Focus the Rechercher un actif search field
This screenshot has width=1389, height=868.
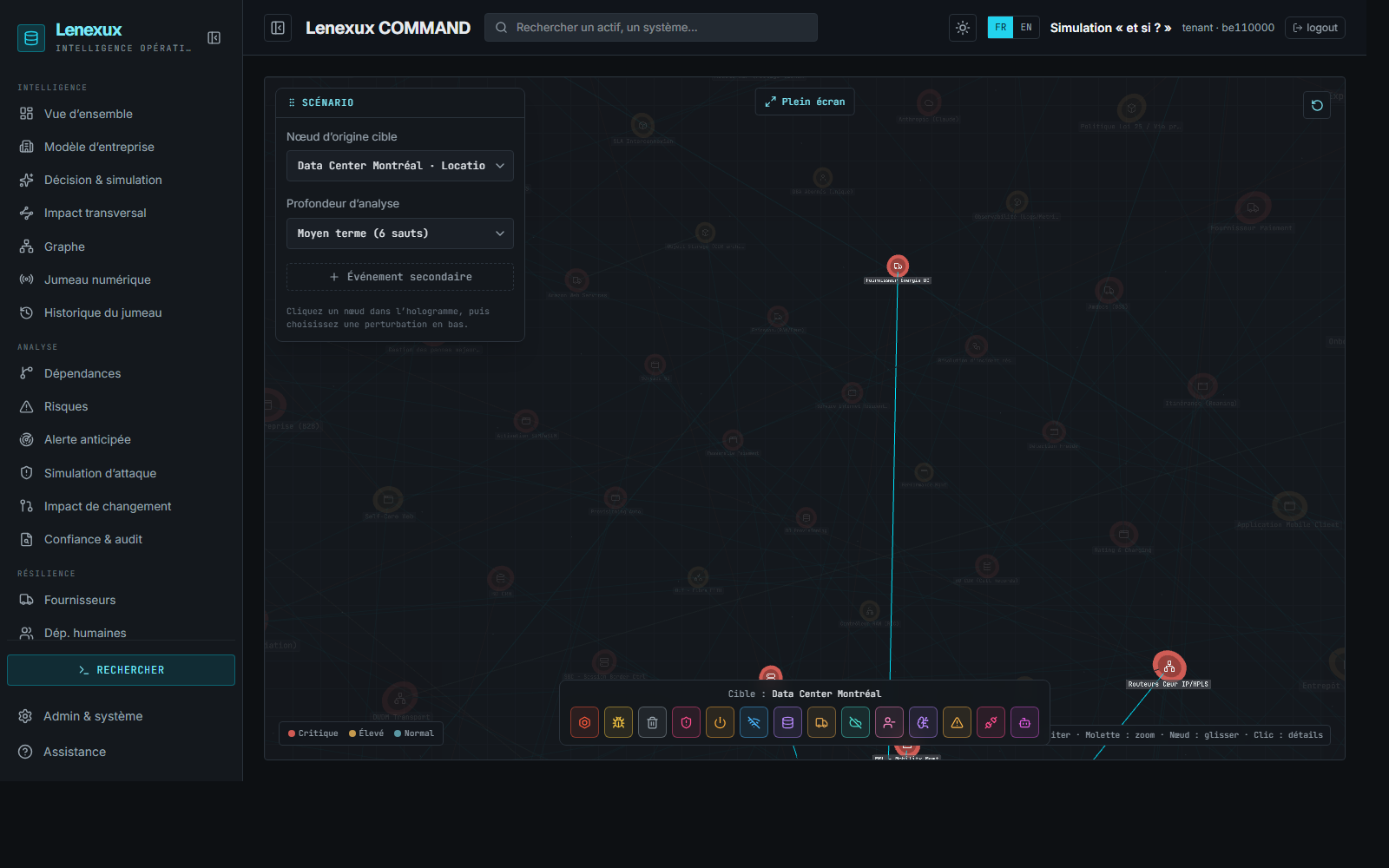coord(651,28)
